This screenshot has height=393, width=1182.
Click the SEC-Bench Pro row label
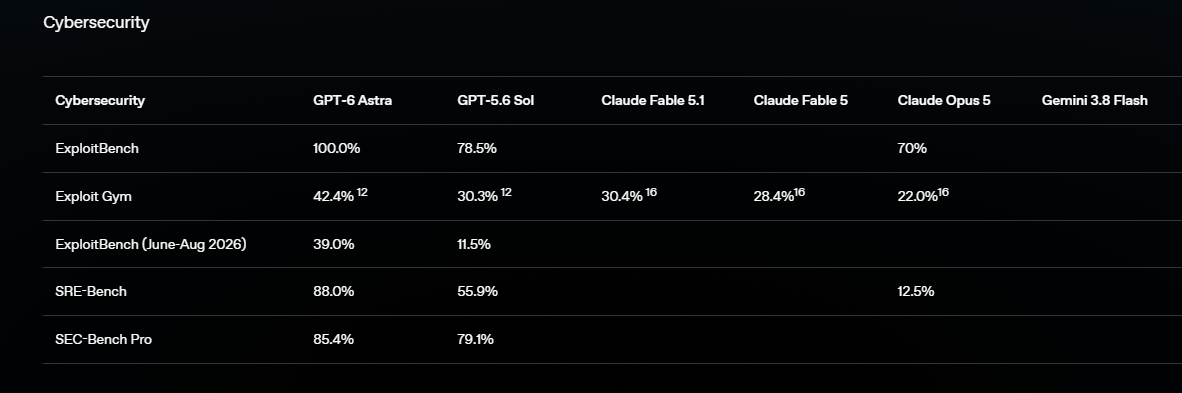[103, 339]
